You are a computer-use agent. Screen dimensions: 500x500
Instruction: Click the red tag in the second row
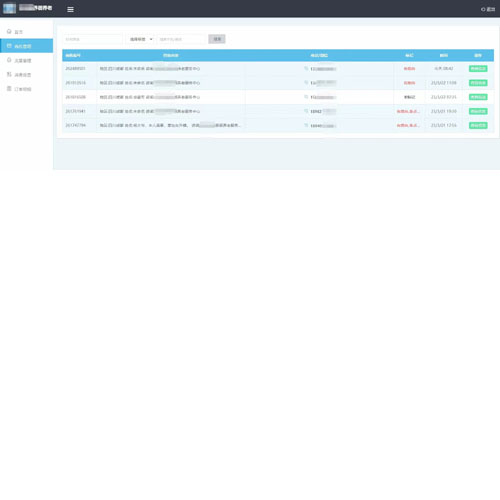409,83
